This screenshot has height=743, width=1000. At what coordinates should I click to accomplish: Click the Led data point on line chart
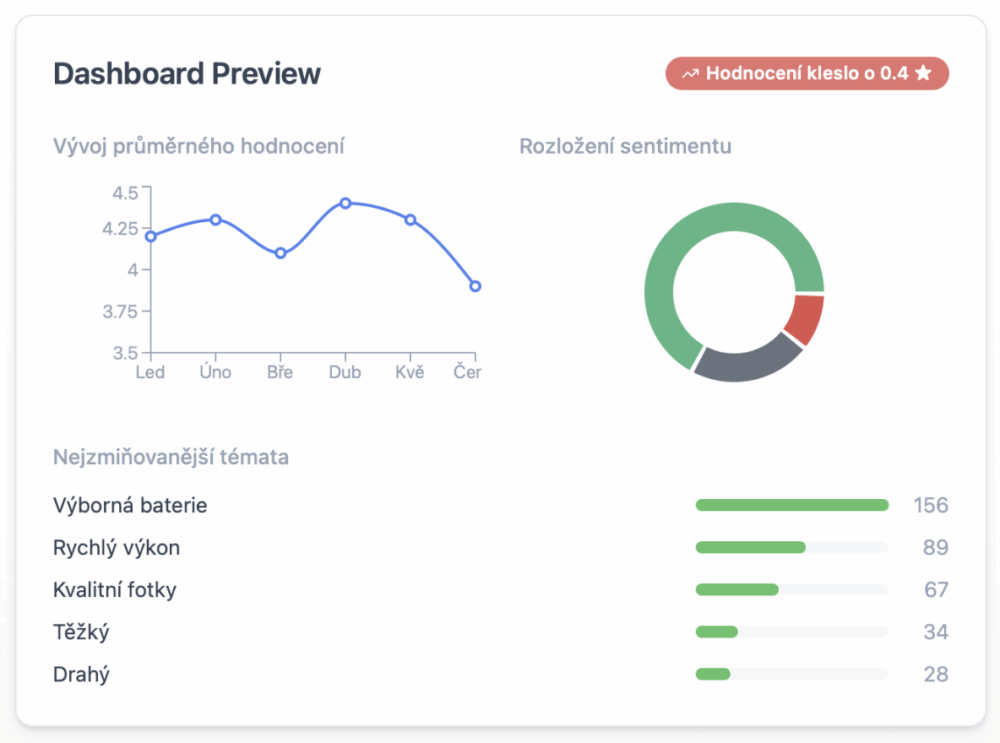click(x=151, y=236)
